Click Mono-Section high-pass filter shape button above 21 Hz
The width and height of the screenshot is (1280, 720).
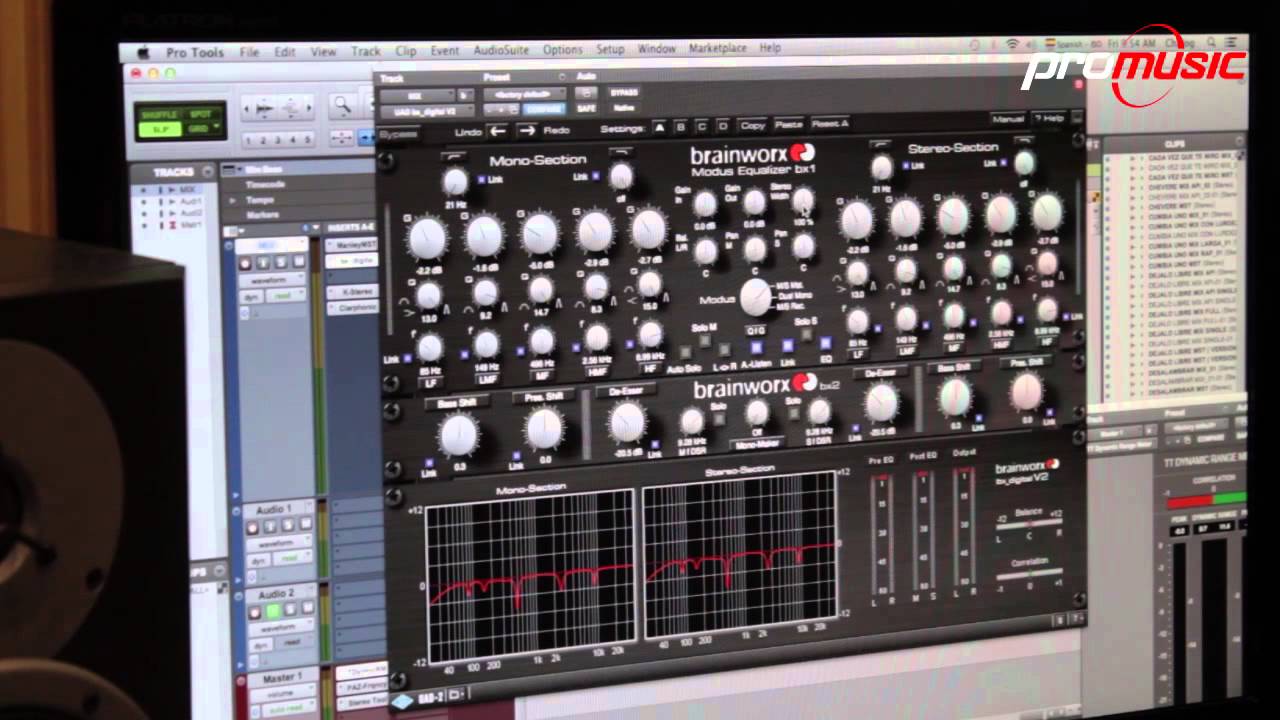453,158
